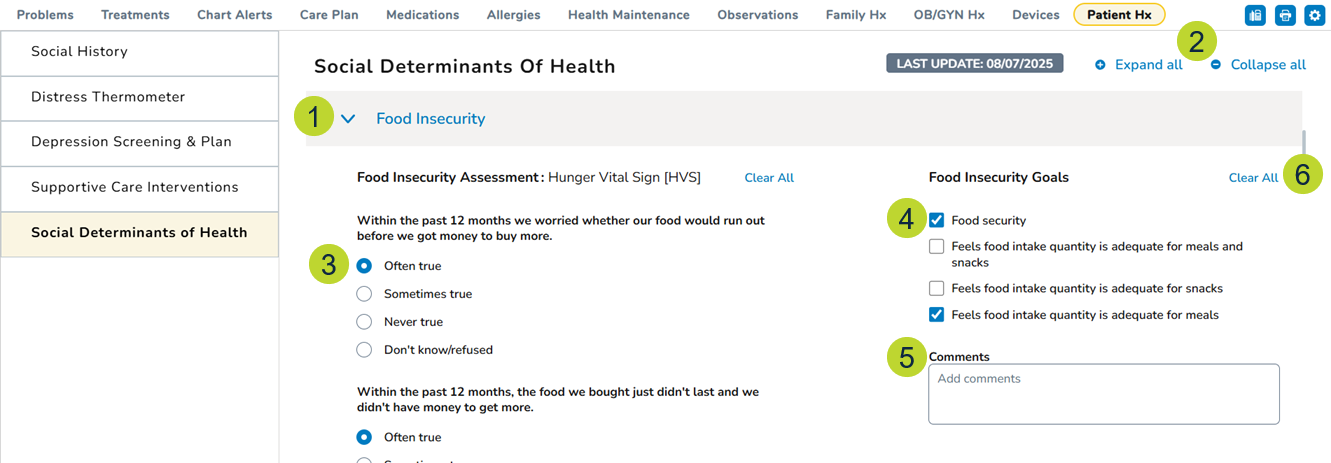Screen dimensions: 1331x463
Task: Click the minus icon beside Collapse all
Action: coord(1216,65)
